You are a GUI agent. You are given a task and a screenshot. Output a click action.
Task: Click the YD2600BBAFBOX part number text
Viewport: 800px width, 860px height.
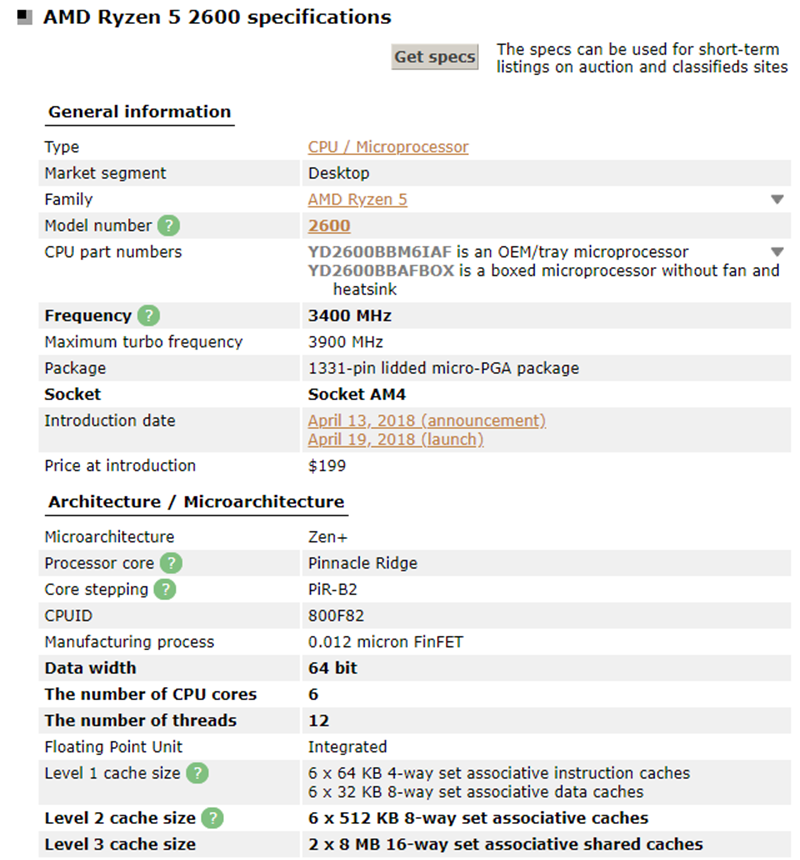tap(381, 270)
